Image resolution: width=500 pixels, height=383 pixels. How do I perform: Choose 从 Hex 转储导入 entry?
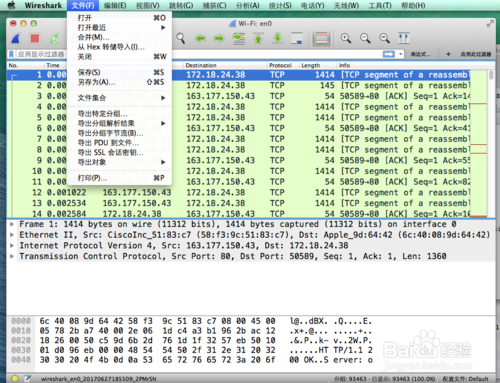click(119, 47)
